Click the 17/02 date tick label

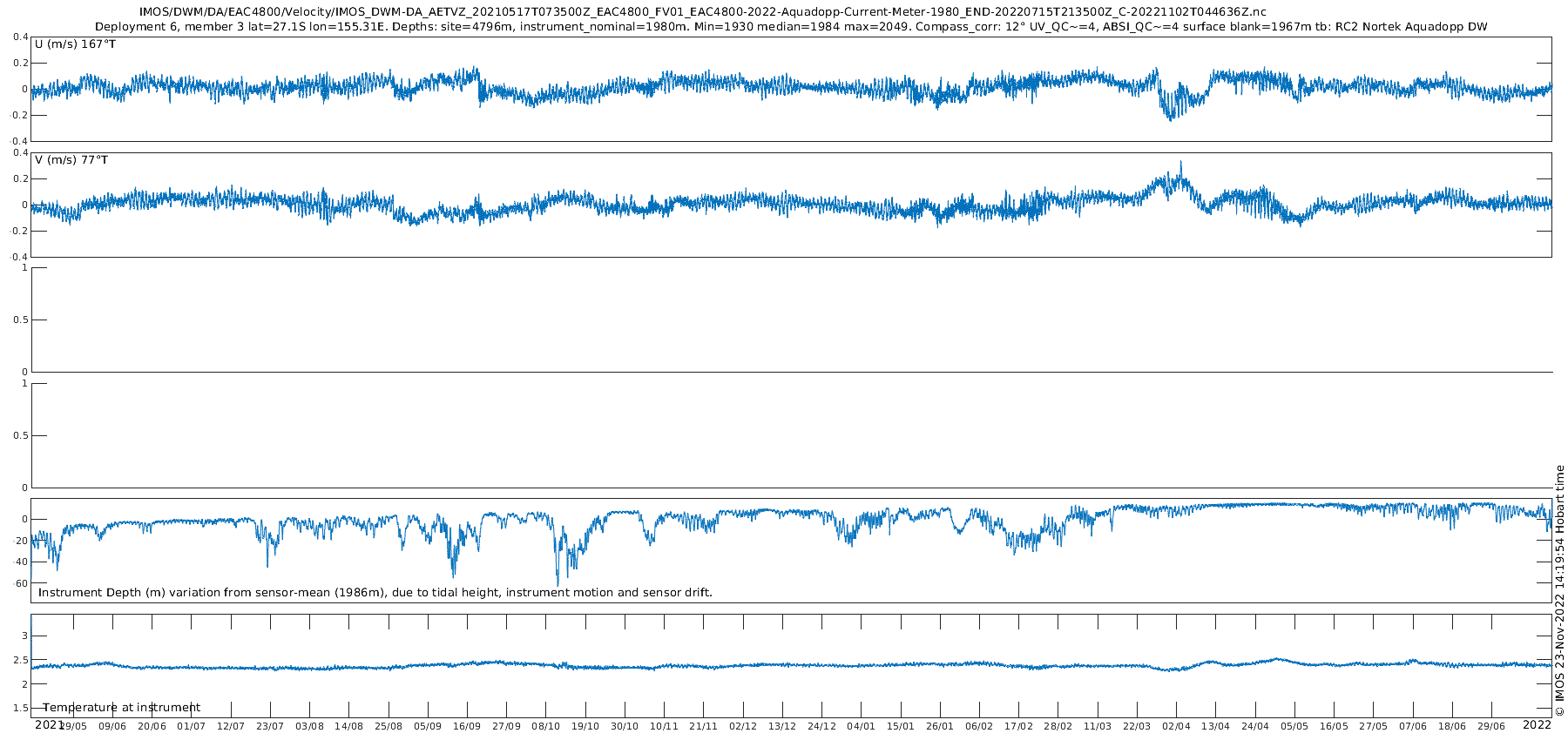(x=1018, y=726)
